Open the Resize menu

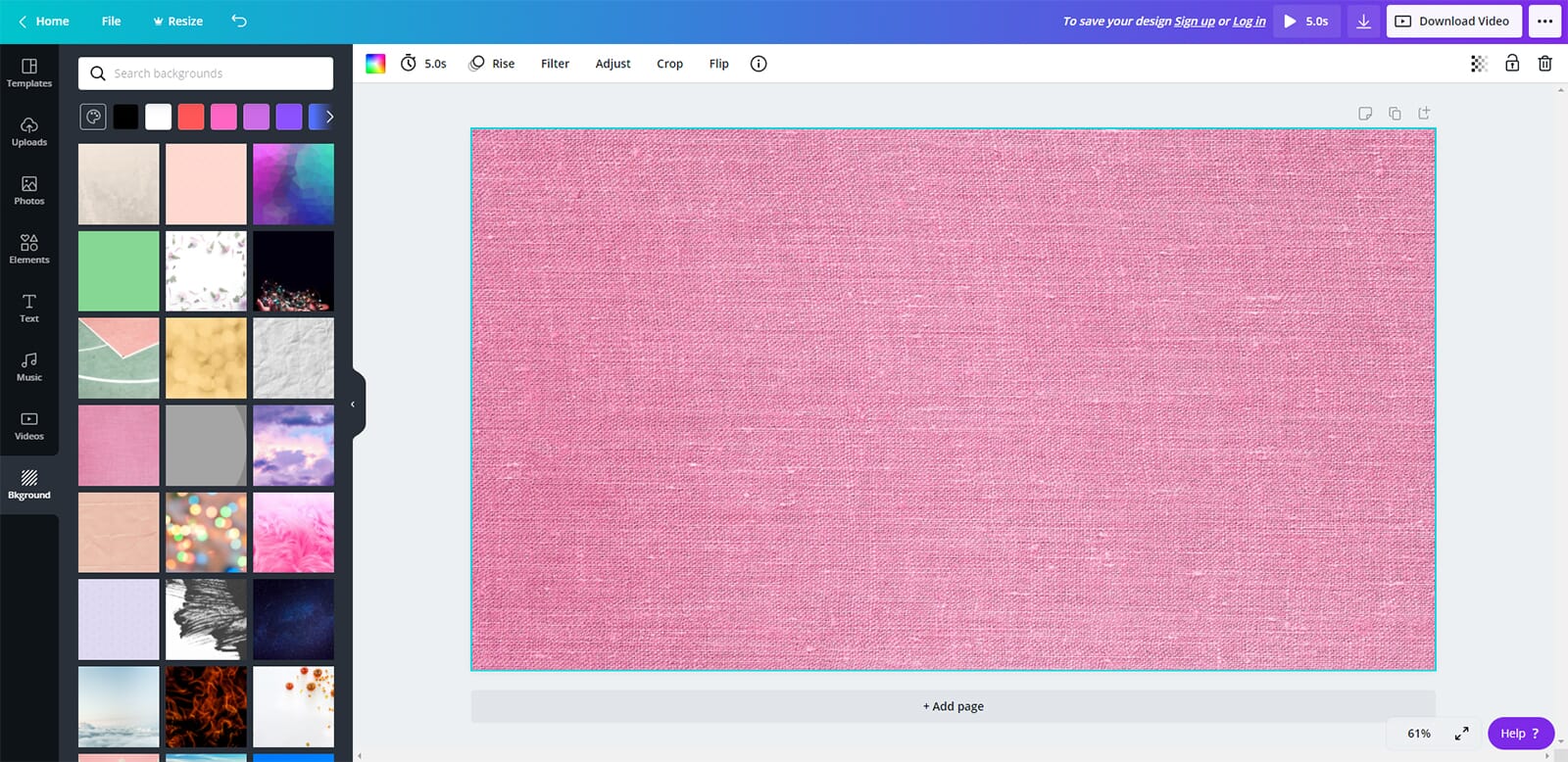(177, 21)
